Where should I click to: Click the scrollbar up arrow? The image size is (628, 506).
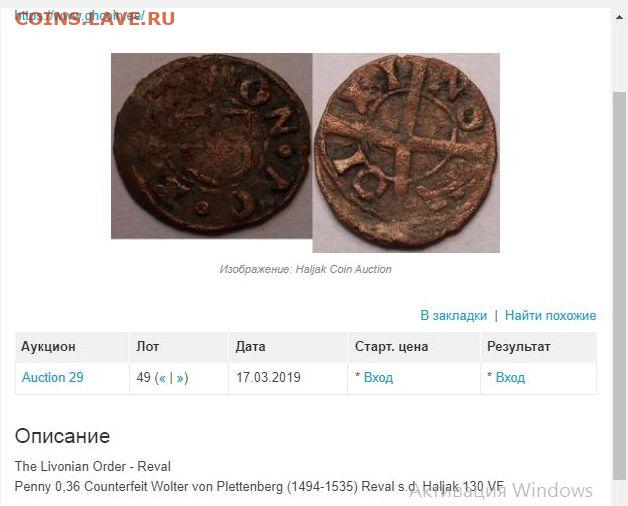(x=620, y=17)
